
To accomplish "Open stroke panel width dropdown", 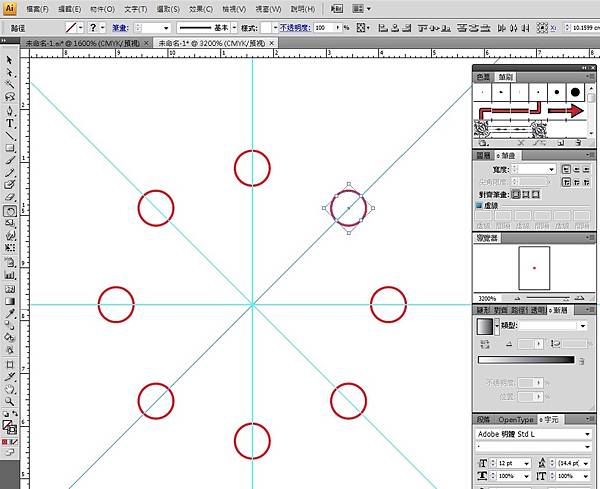I will (x=551, y=169).
